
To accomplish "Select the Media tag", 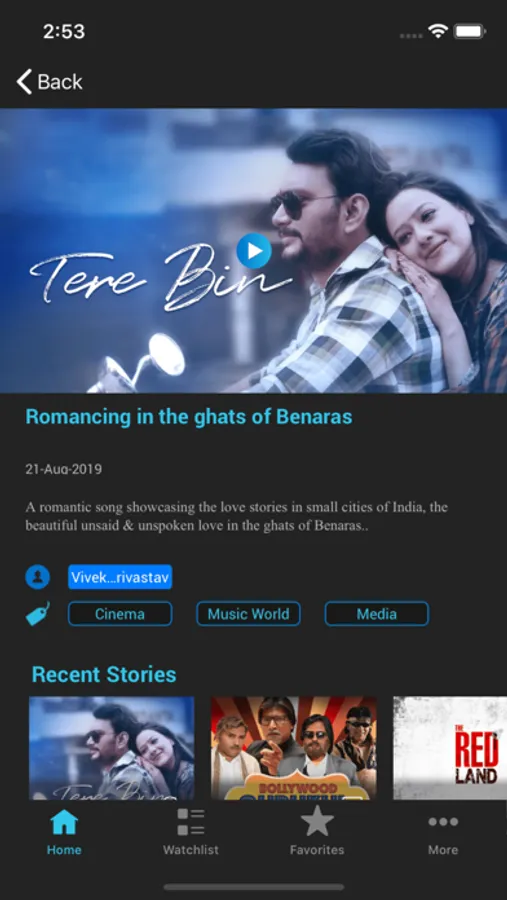I will point(377,614).
